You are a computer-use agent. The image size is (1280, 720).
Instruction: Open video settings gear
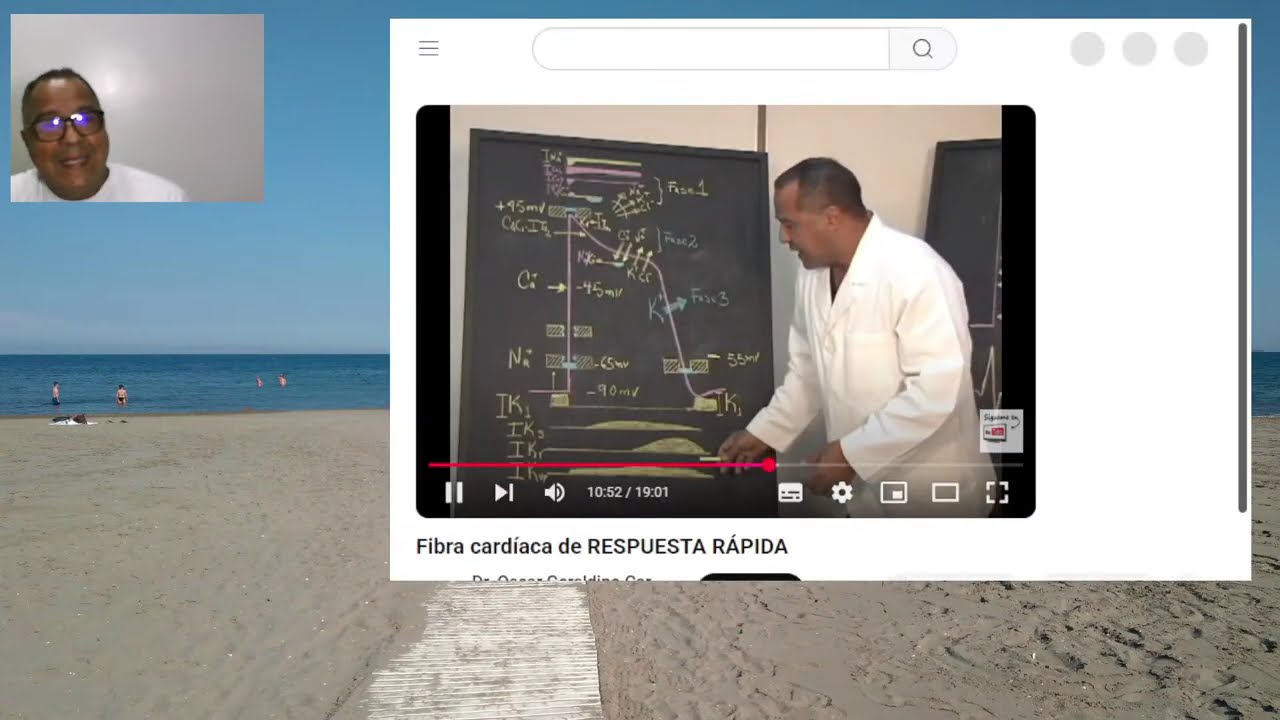842,492
